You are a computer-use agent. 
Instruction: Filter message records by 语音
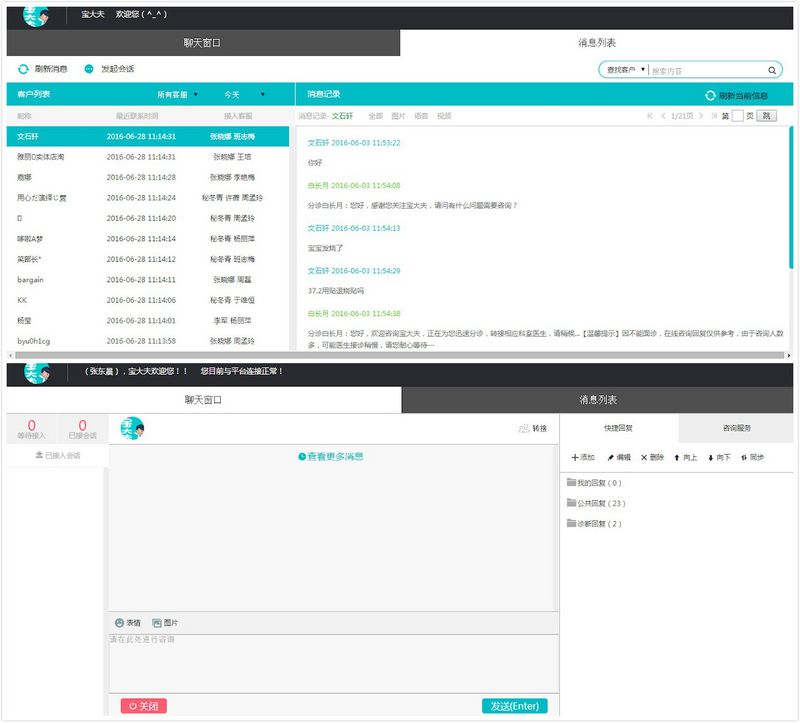pyautogui.click(x=421, y=116)
